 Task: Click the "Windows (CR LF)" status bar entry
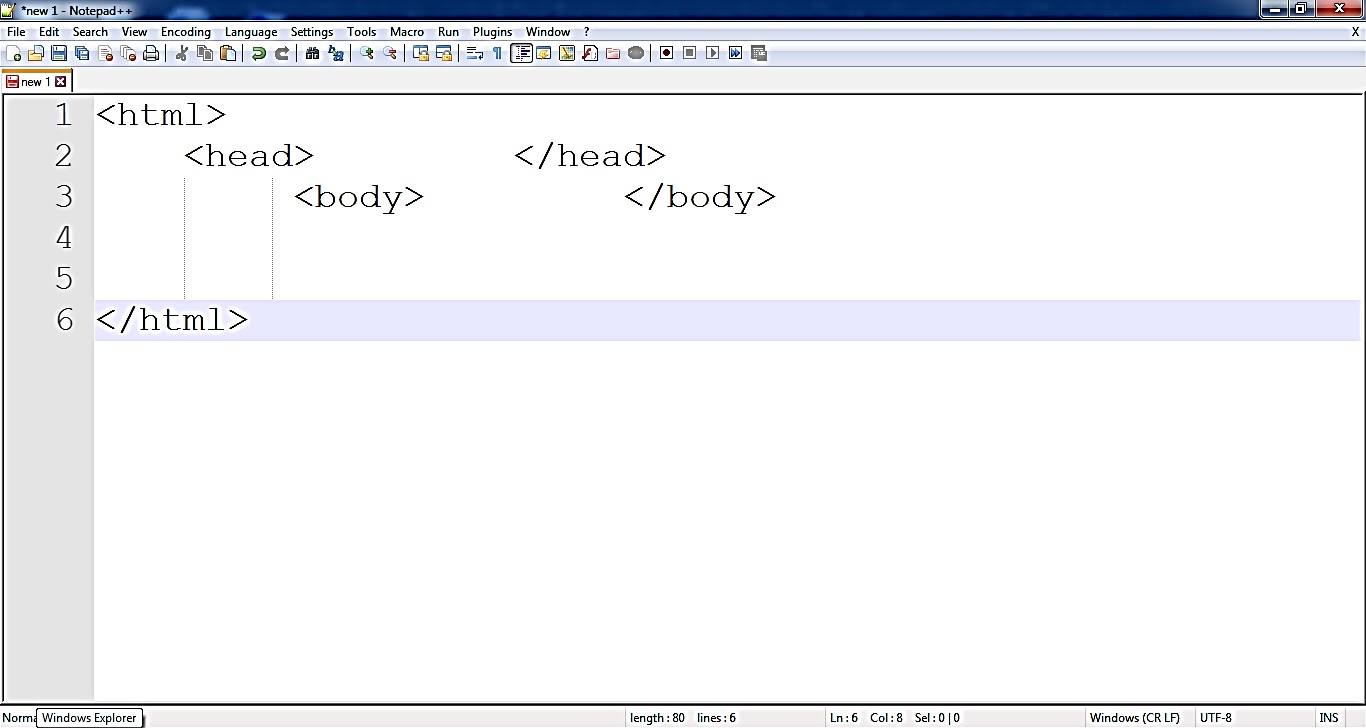click(x=1135, y=718)
